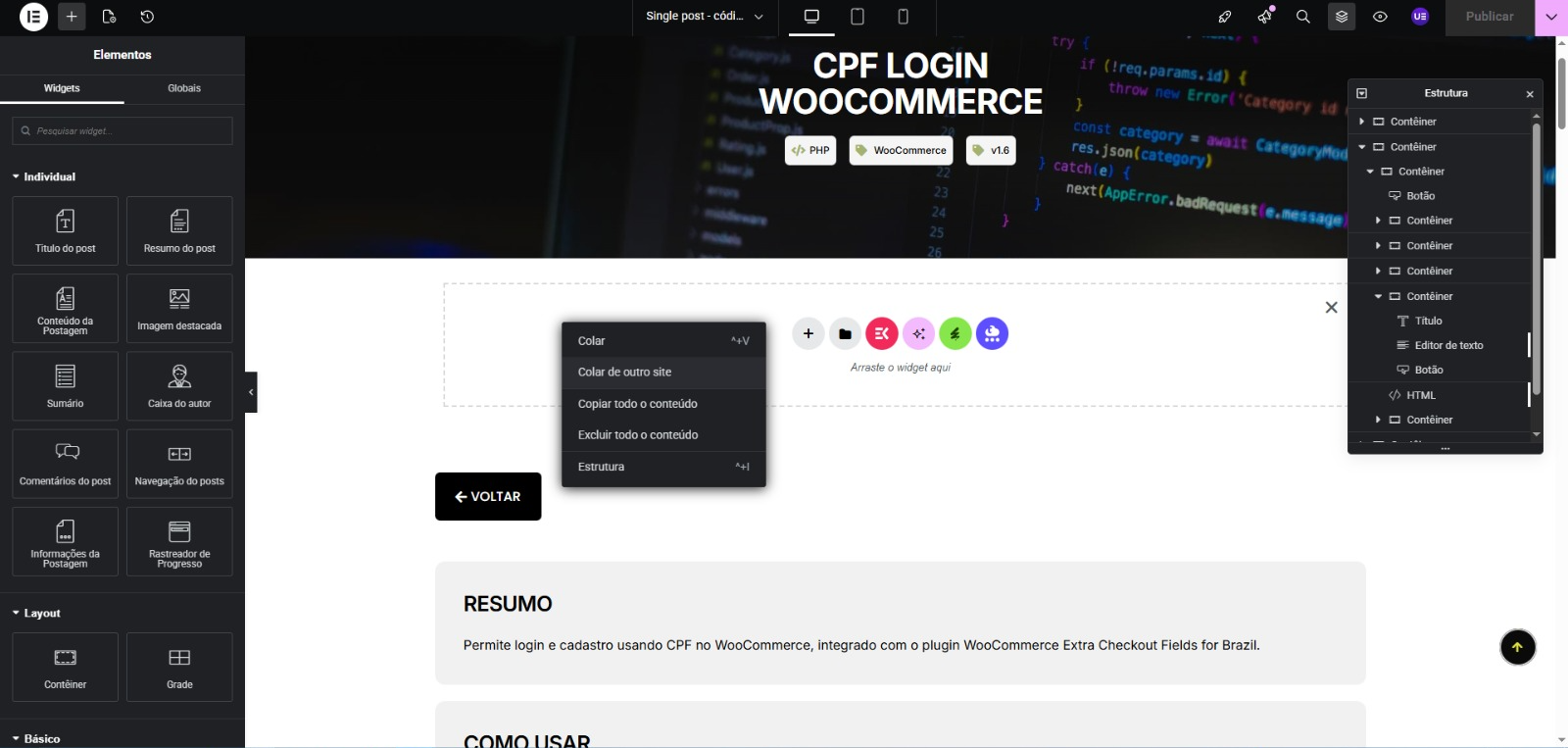Click the WooCommerce tag button
This screenshot has height=748, width=1568.
[x=901, y=151]
